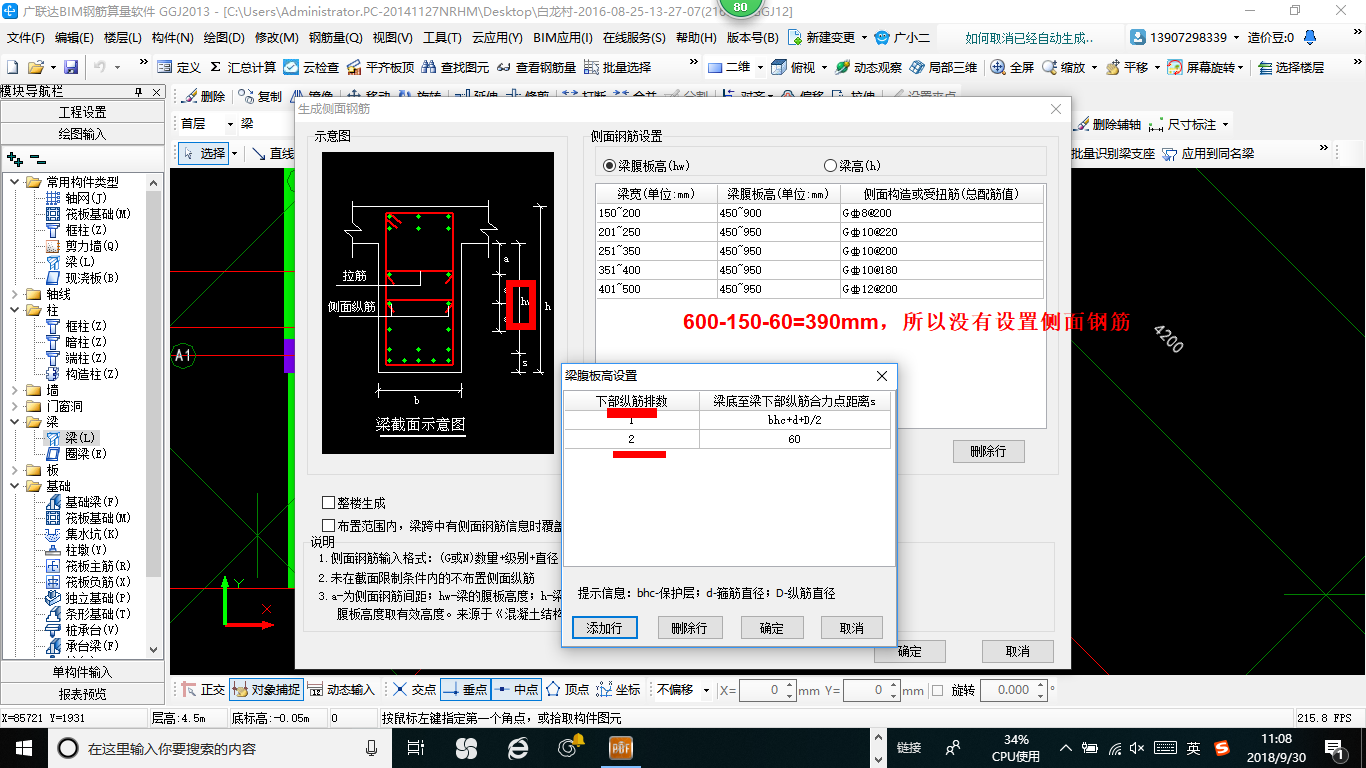Start 动态观察 dynamic orbit view

tap(869, 67)
